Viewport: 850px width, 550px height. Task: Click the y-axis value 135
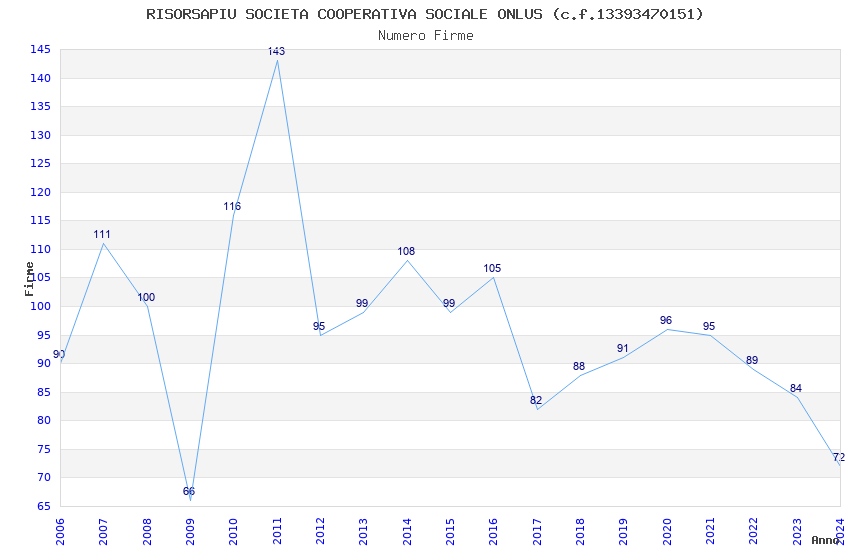click(41, 107)
